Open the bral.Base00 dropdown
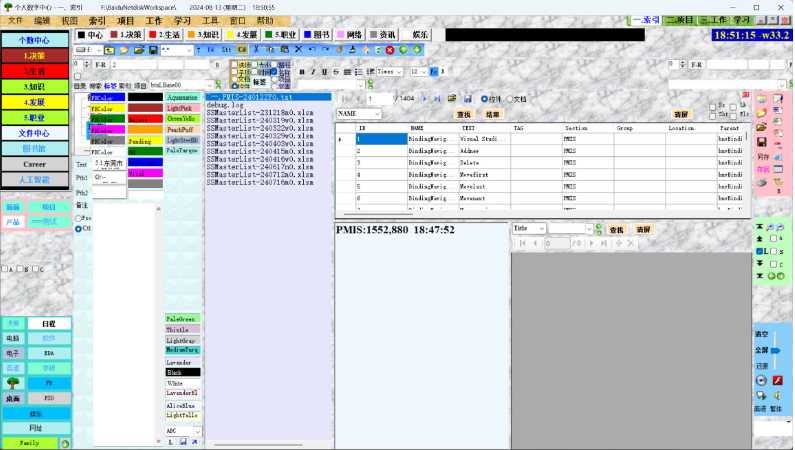 click(209, 85)
